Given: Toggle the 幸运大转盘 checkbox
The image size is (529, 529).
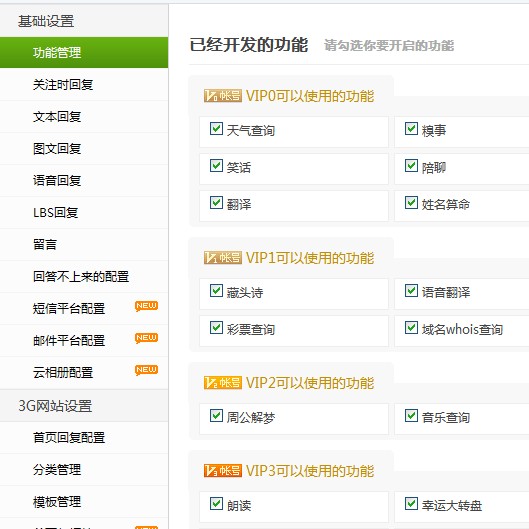Looking at the screenshot, I should pyautogui.click(x=411, y=503).
